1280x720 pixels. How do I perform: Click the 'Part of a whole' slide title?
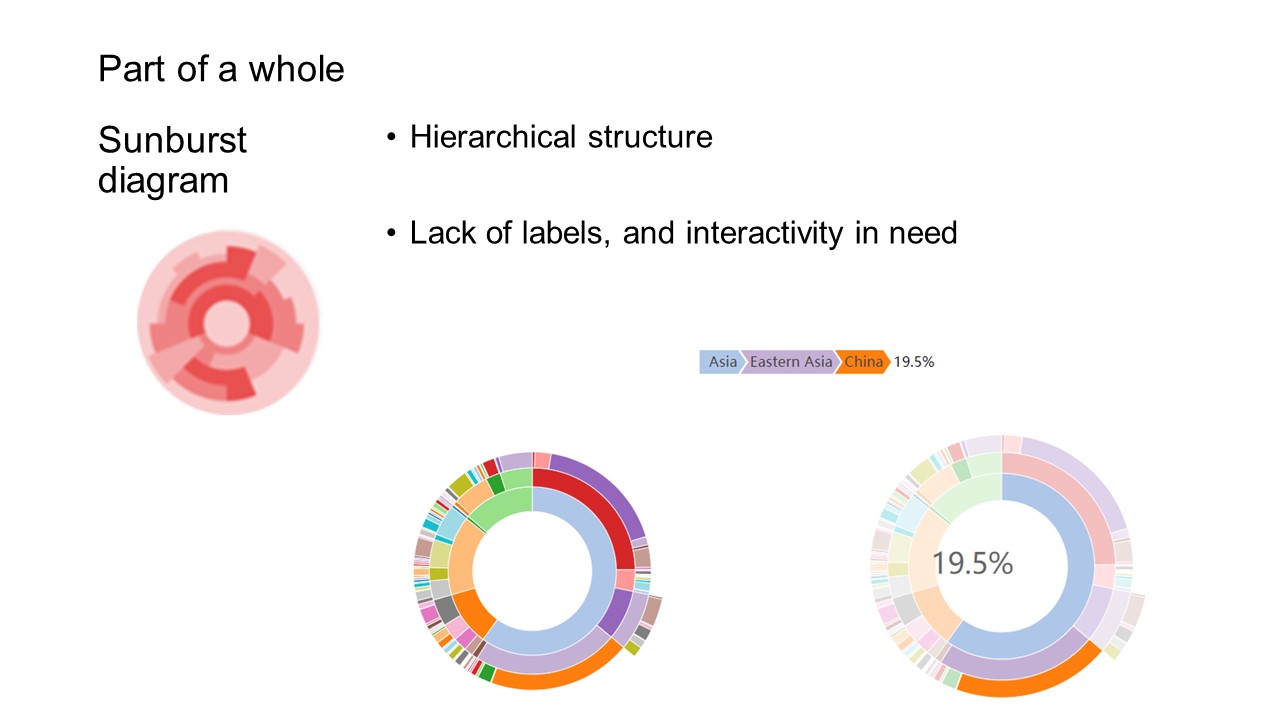point(221,69)
